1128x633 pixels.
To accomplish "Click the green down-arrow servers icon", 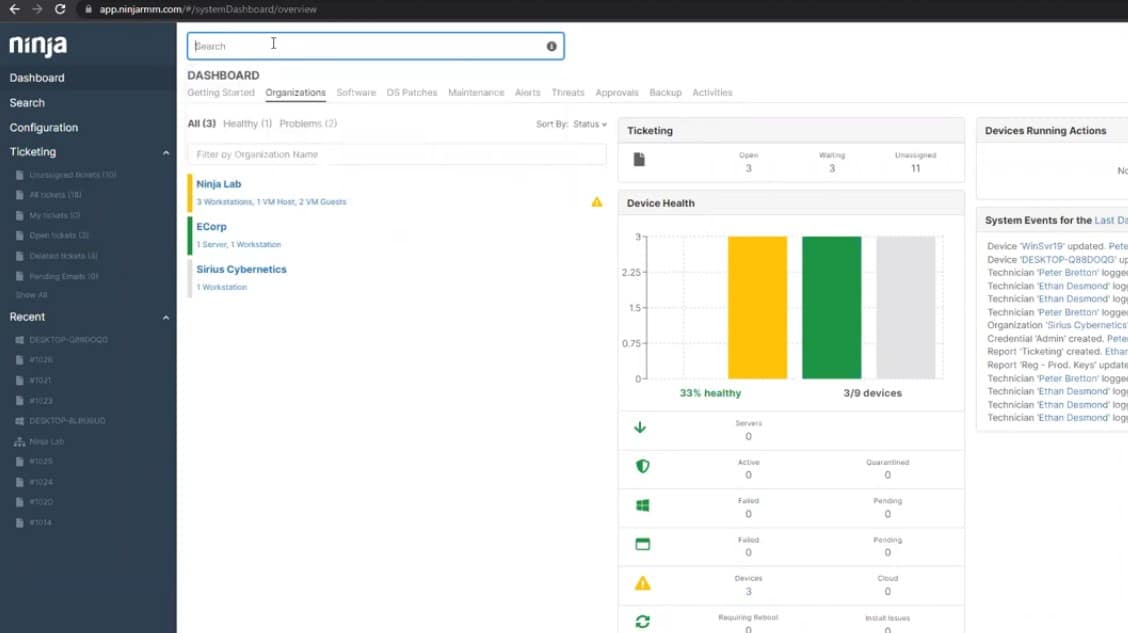I will click(640, 427).
